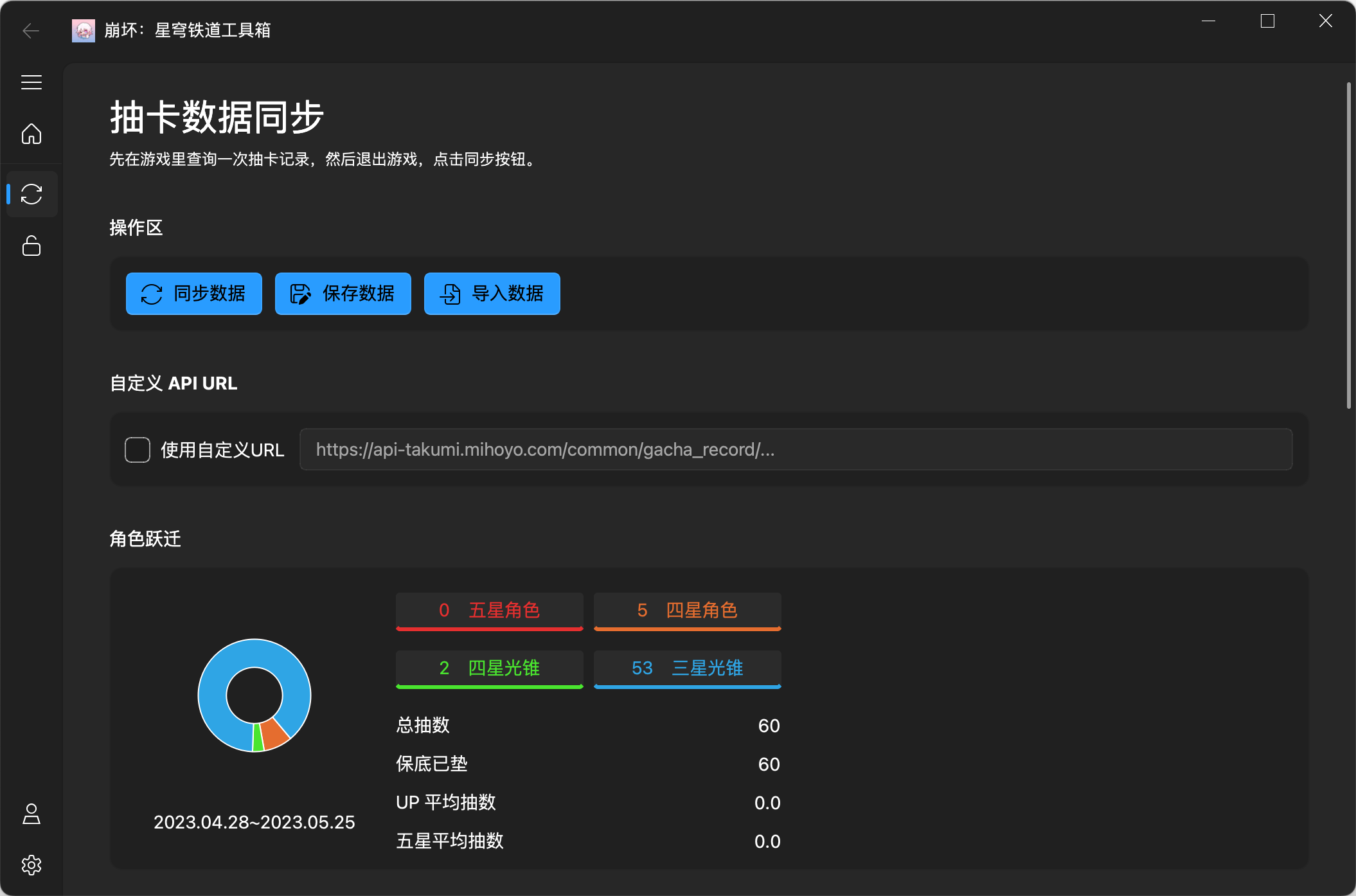
Task: Click the 同步数据 button
Action: tap(193, 294)
